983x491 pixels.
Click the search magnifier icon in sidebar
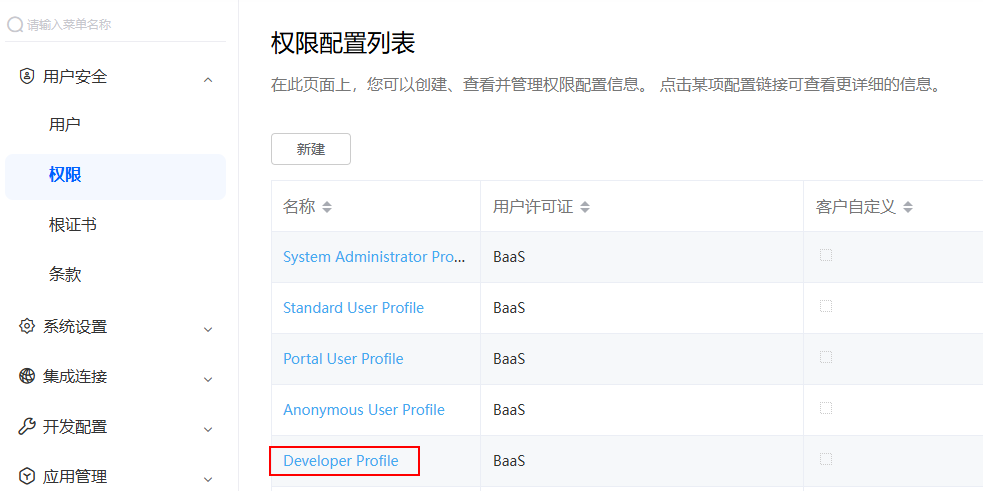(x=15, y=24)
